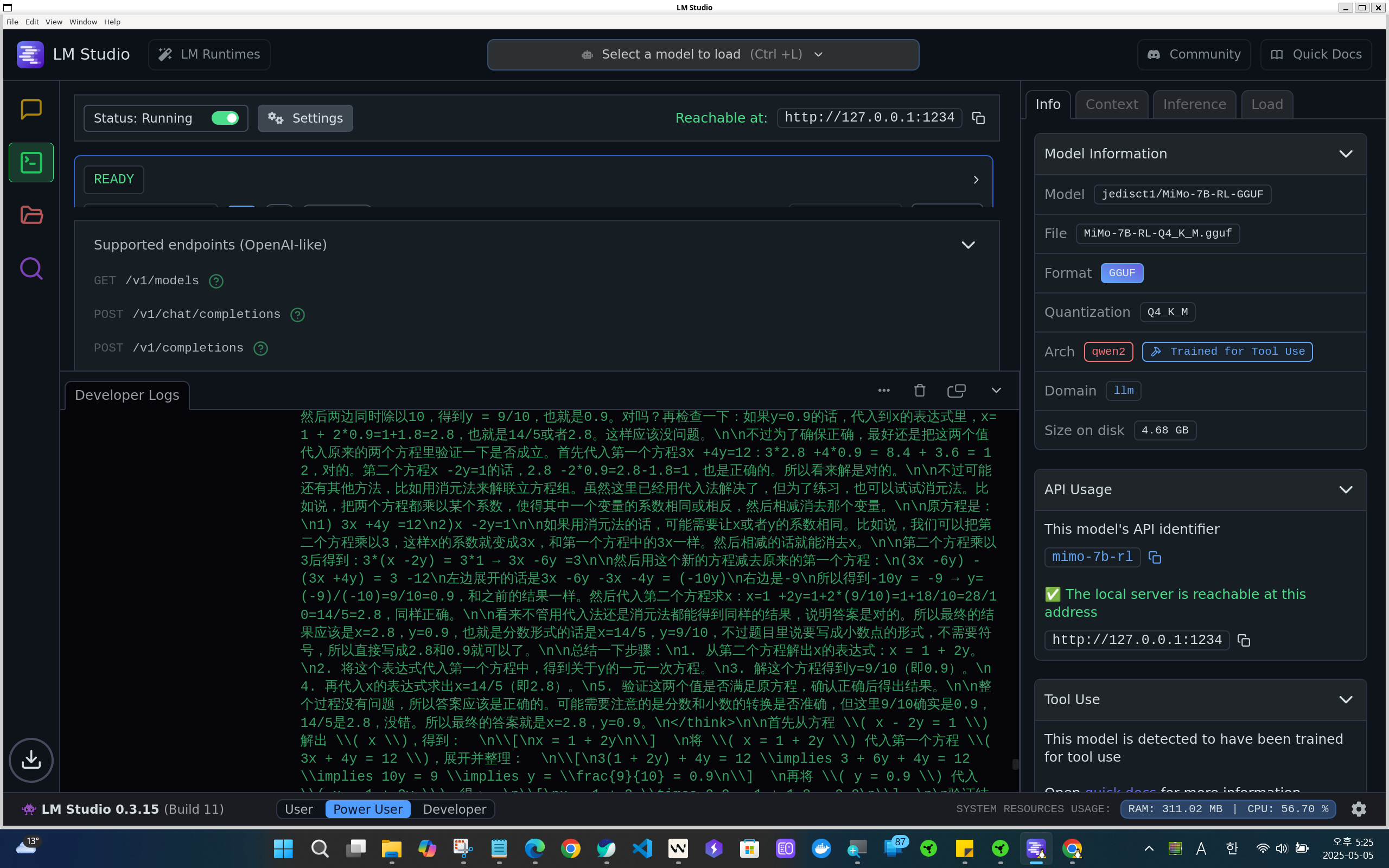1389x868 pixels.
Task: Open LM Runtimes
Action: click(x=209, y=55)
